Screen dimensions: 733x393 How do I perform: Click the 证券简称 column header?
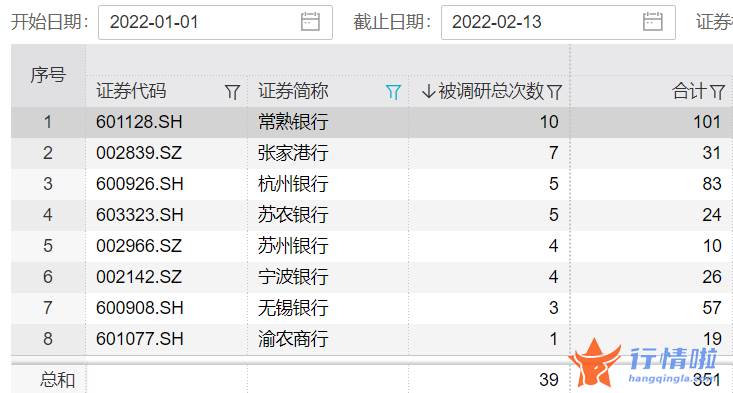(293, 91)
